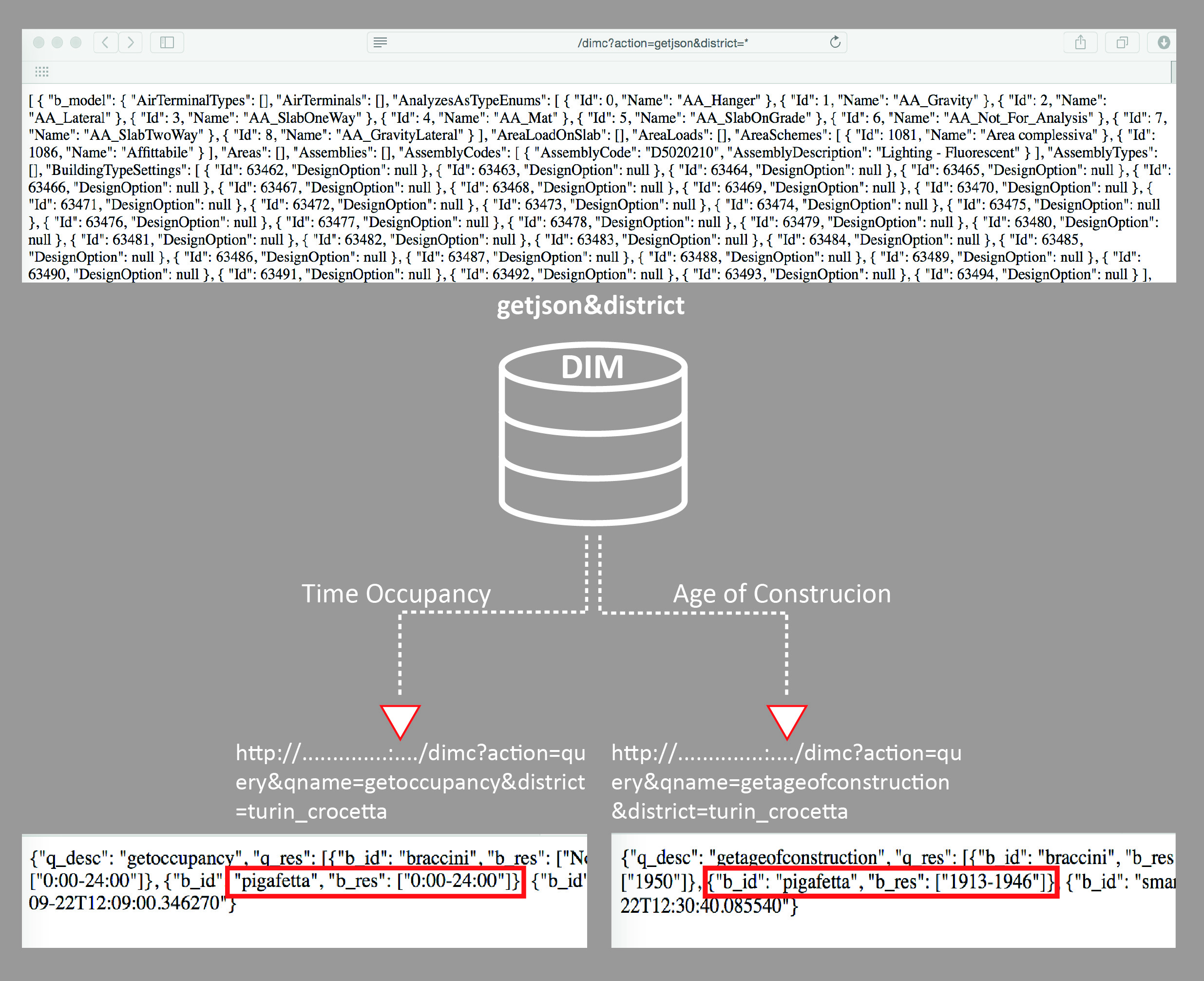Click the getoccupancy query URL text

point(410,782)
